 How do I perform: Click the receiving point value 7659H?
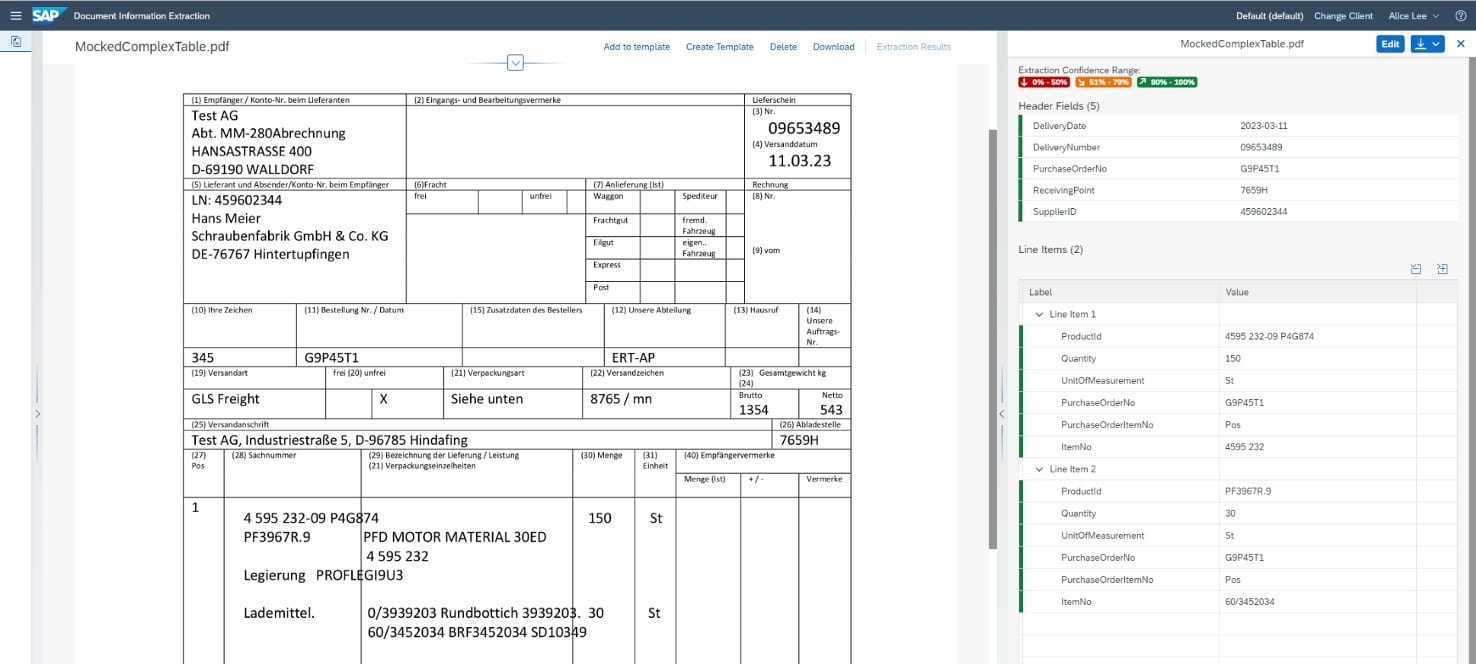1254,190
